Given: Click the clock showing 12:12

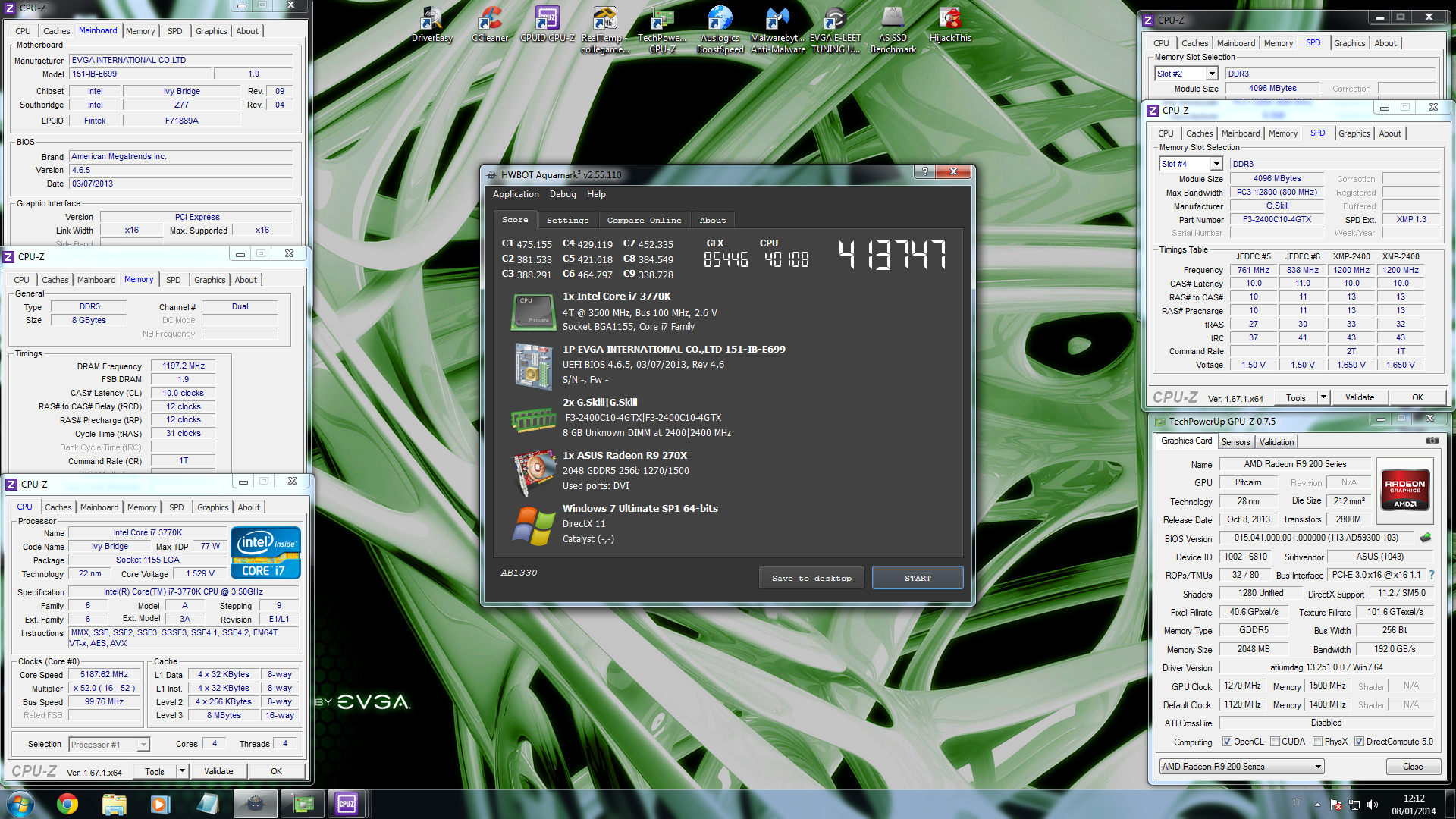Looking at the screenshot, I should pos(1414,799).
